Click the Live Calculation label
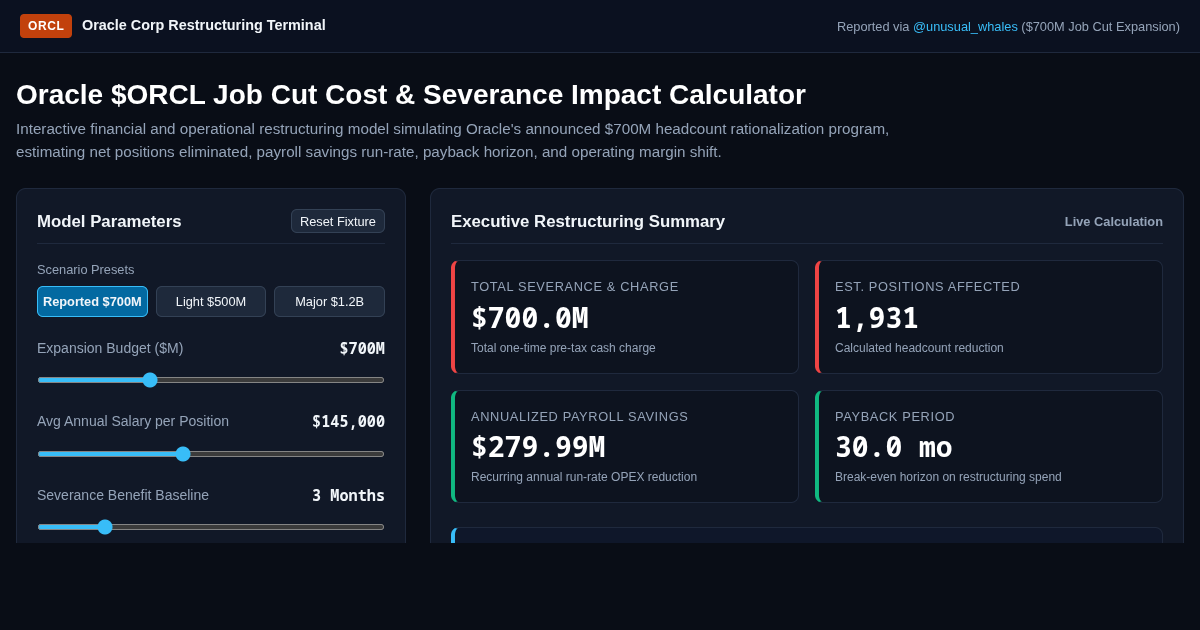This screenshot has width=1200, height=630. [x=1114, y=222]
